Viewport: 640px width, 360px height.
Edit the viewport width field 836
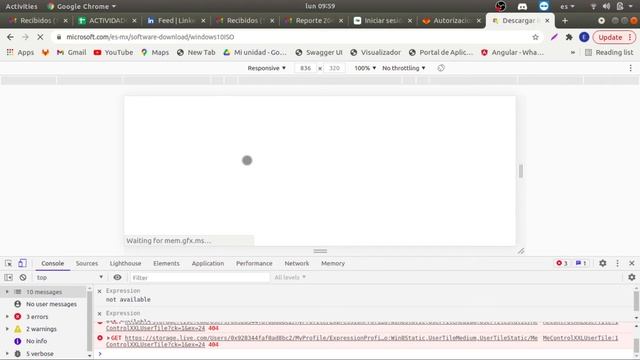[x=306, y=68]
